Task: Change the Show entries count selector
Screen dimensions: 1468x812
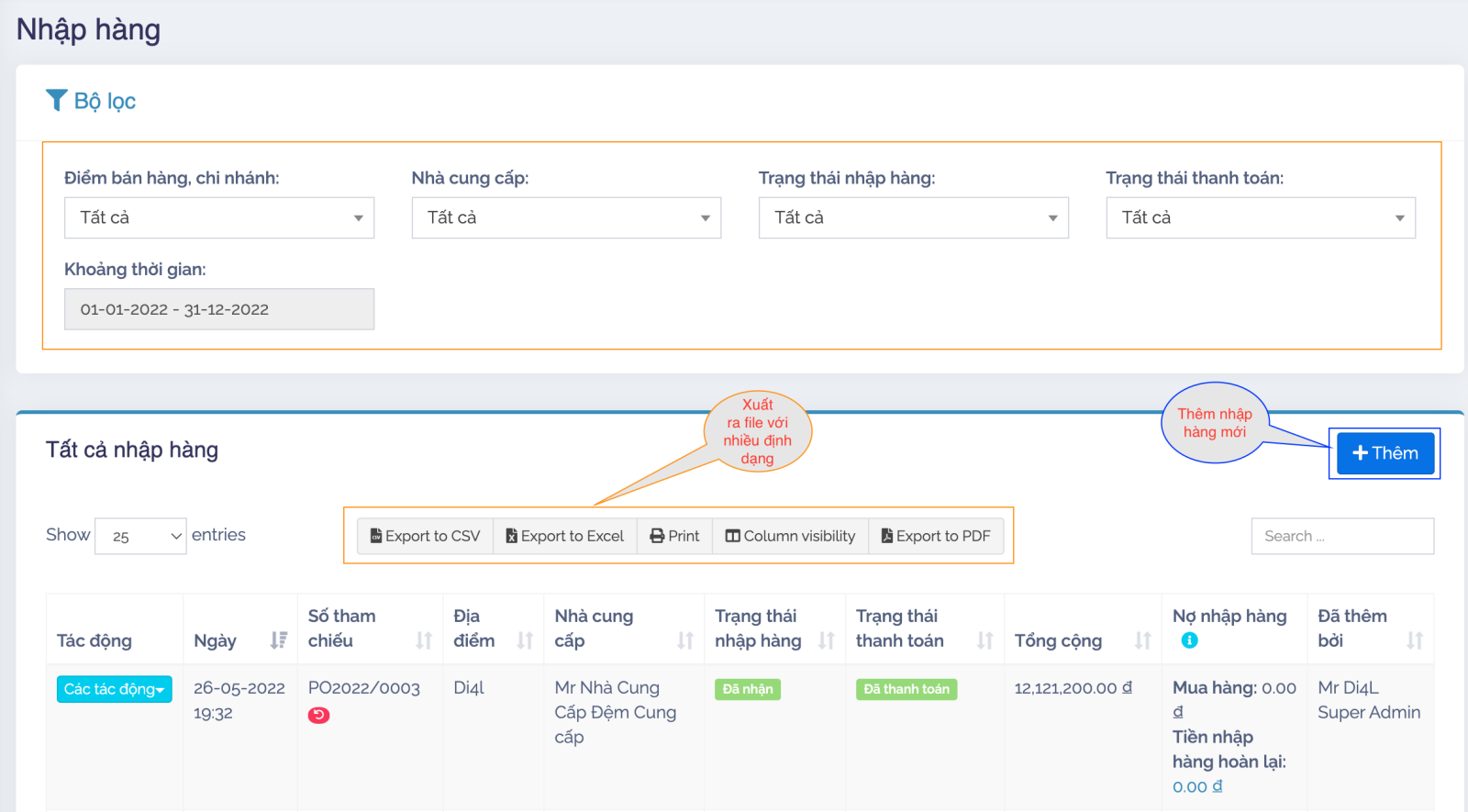Action: point(140,536)
